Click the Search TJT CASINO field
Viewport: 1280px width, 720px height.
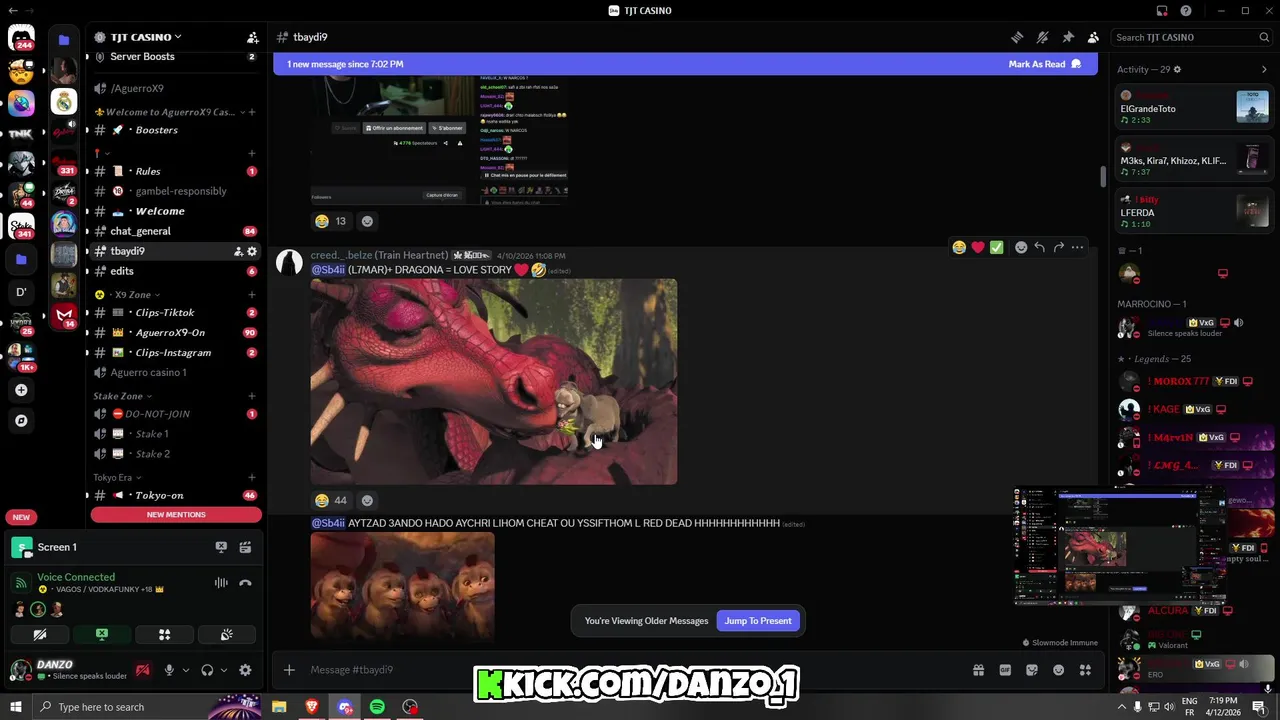coord(1192,37)
